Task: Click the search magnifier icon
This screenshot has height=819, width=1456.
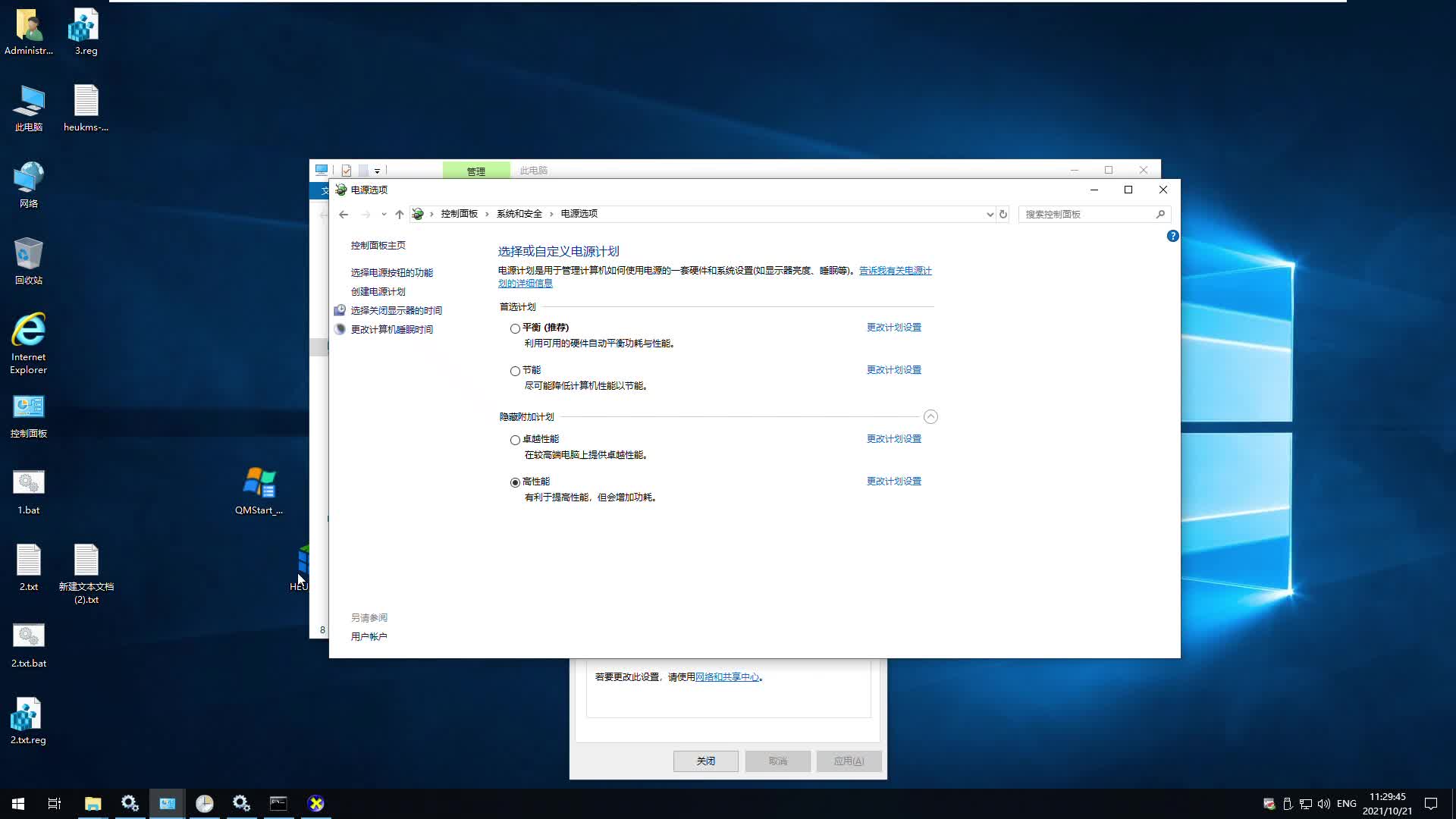Action: click(x=1160, y=215)
